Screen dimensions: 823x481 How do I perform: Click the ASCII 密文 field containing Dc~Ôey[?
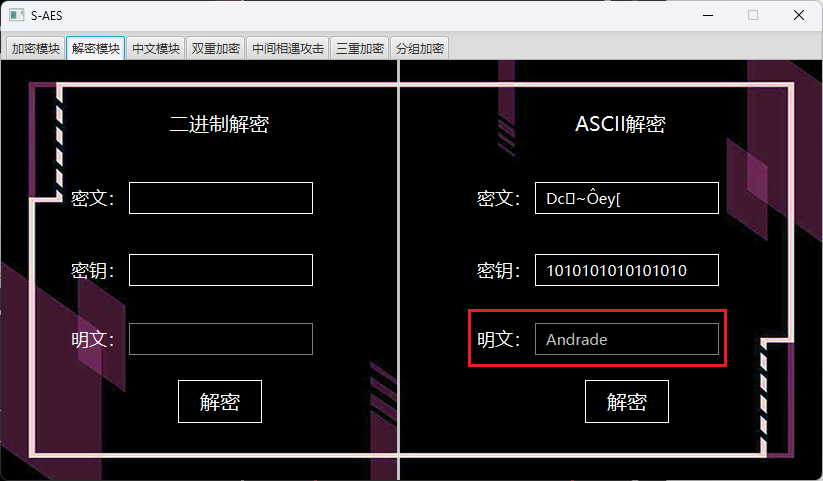[x=627, y=198]
